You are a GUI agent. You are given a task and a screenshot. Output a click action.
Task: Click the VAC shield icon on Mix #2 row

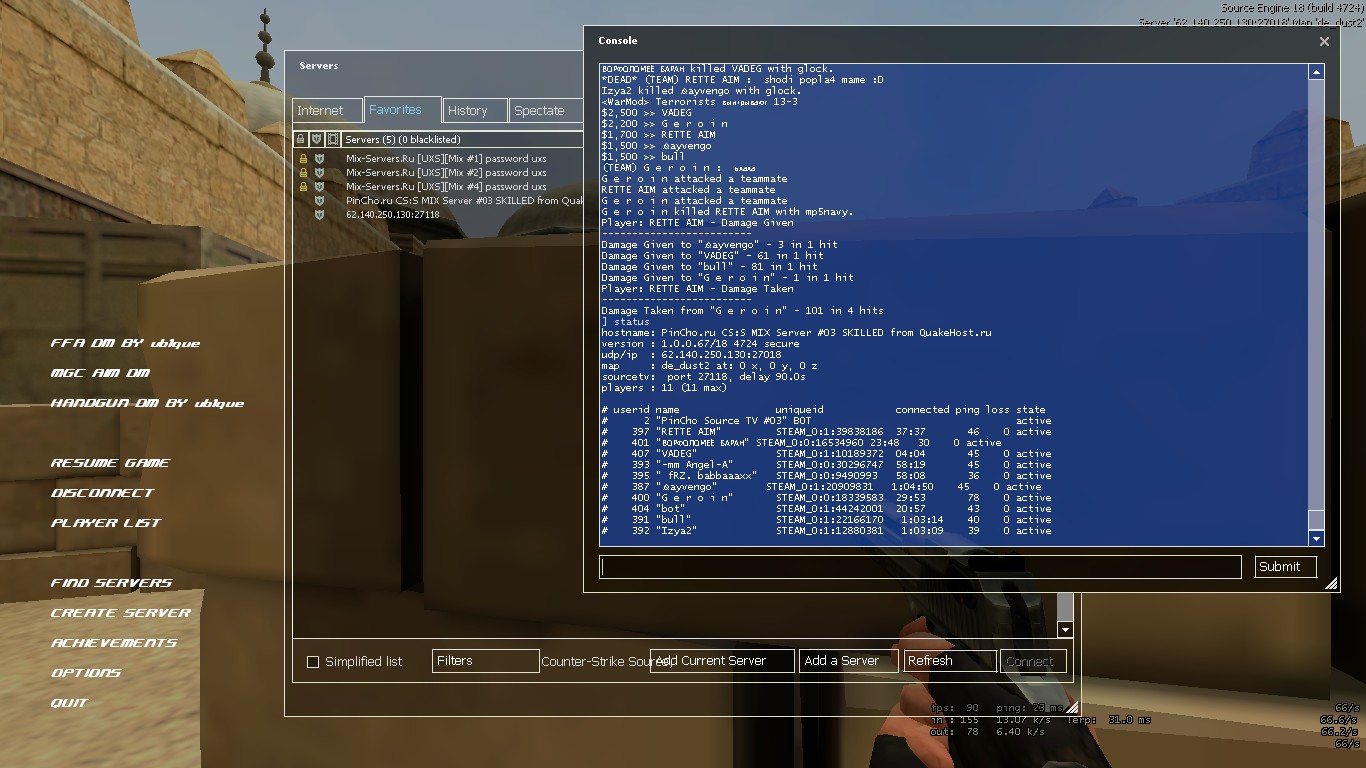coord(319,172)
